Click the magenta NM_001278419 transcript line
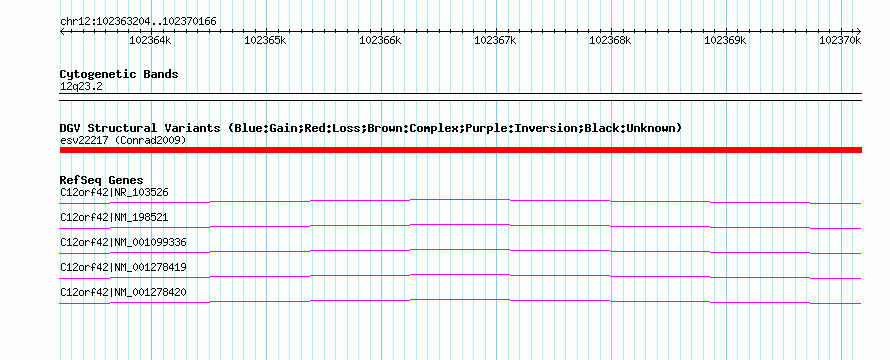The width and height of the screenshot is (890, 360). [460, 276]
